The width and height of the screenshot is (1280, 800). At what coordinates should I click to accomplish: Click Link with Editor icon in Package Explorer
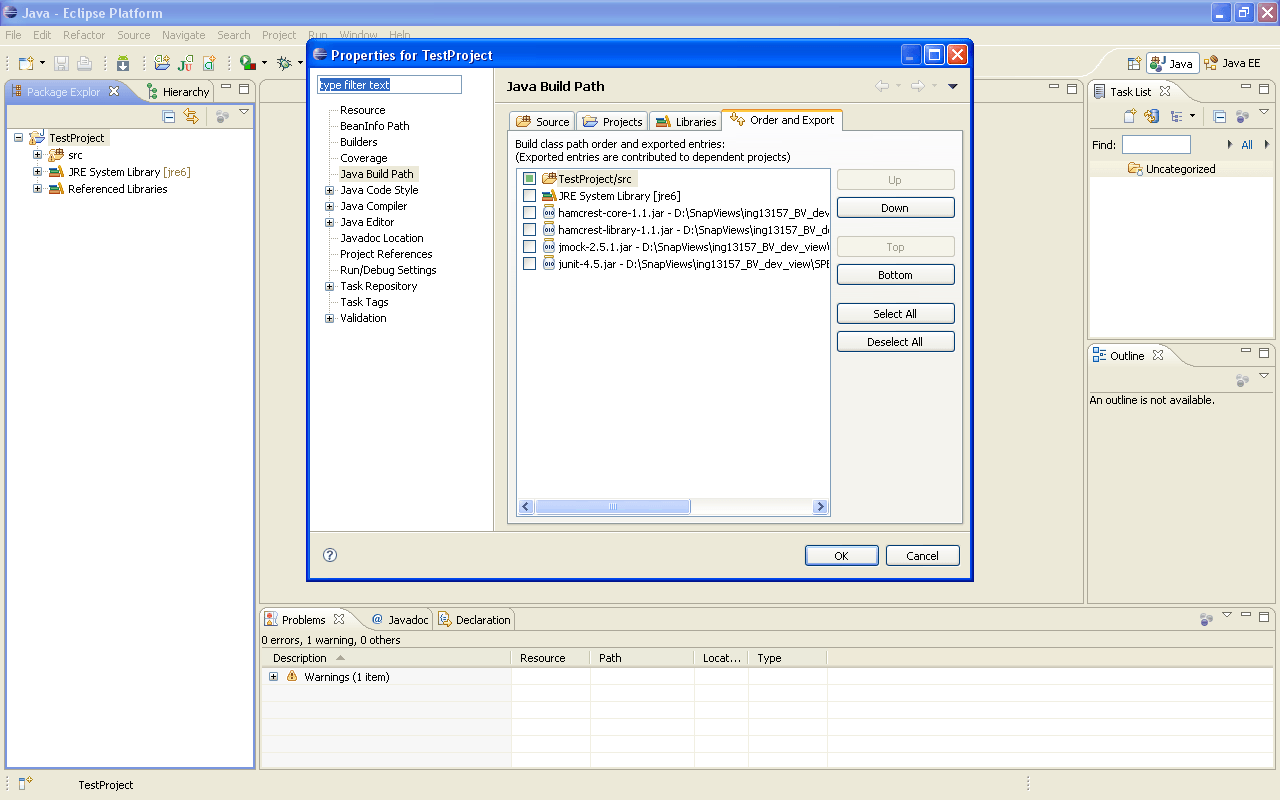coord(191,117)
